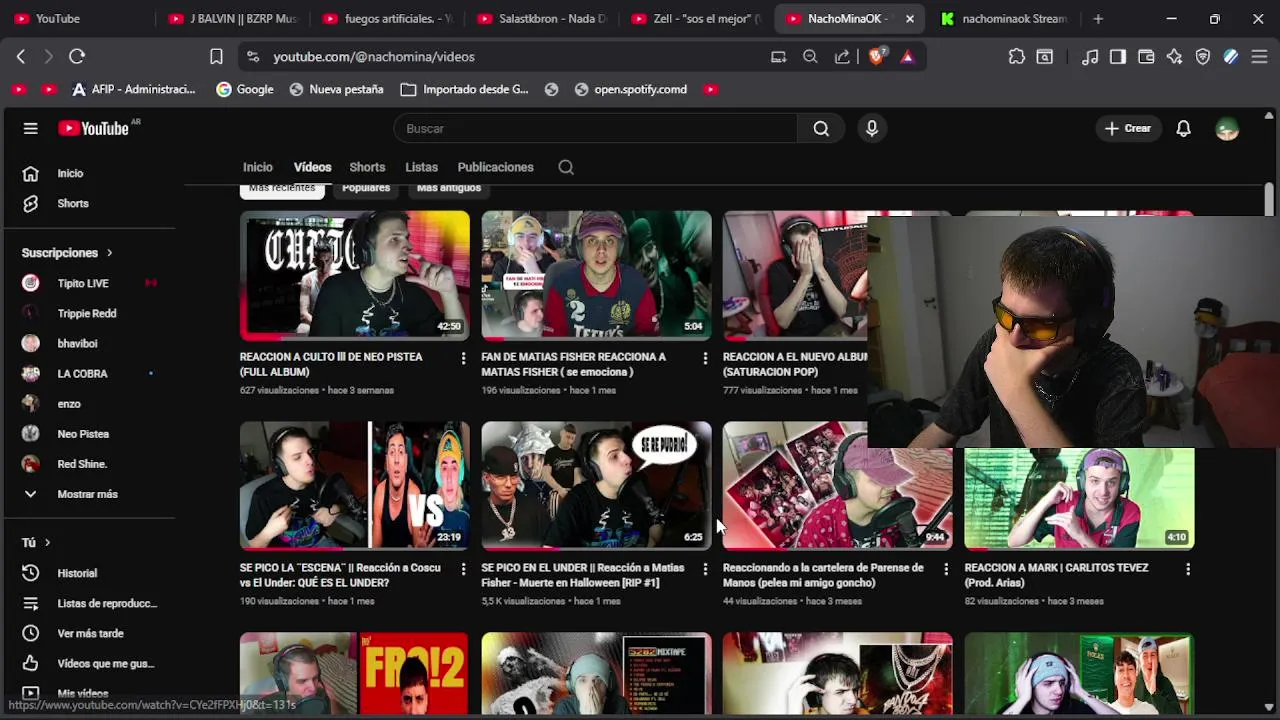Open options for Parense de Manos video
The width and height of the screenshot is (1280, 720).
click(x=946, y=569)
